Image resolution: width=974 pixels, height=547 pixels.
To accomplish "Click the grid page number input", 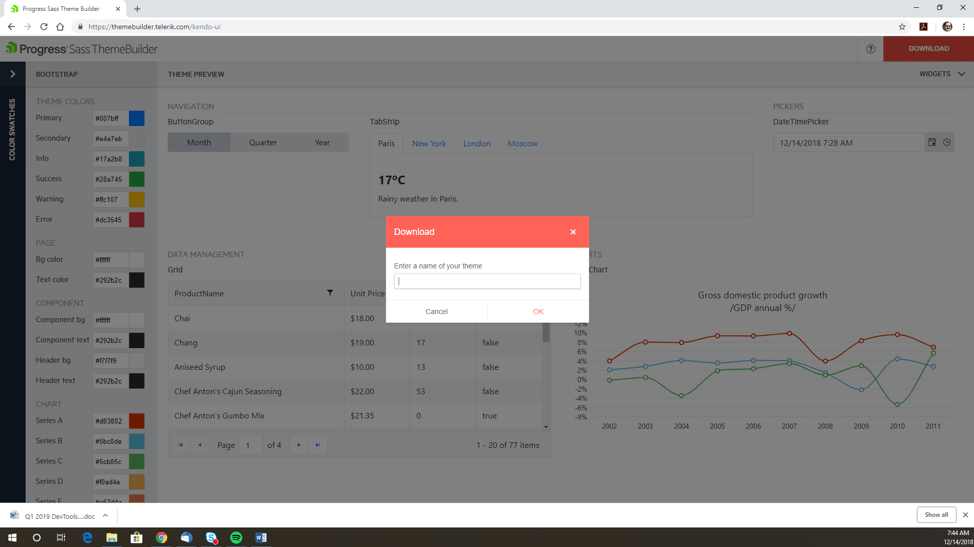I will coord(250,445).
